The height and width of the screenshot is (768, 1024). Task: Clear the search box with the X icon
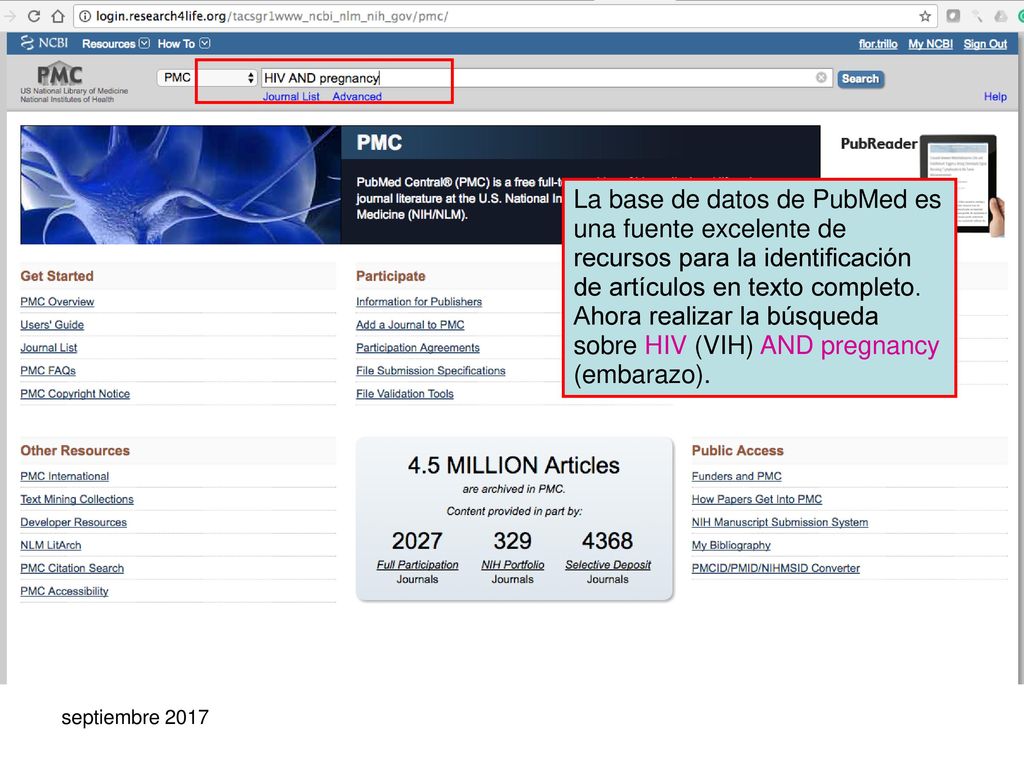(x=821, y=78)
